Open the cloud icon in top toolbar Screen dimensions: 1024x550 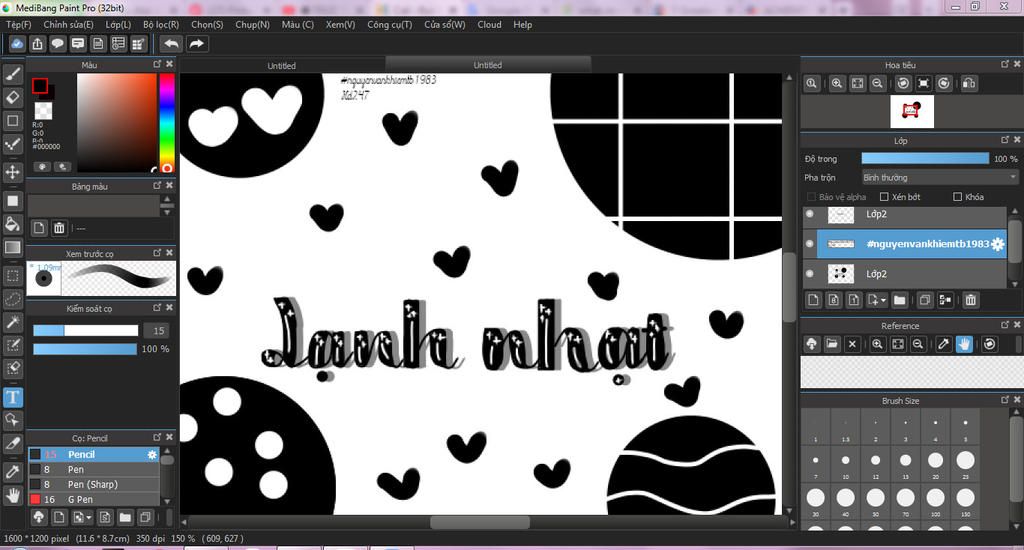coord(17,44)
